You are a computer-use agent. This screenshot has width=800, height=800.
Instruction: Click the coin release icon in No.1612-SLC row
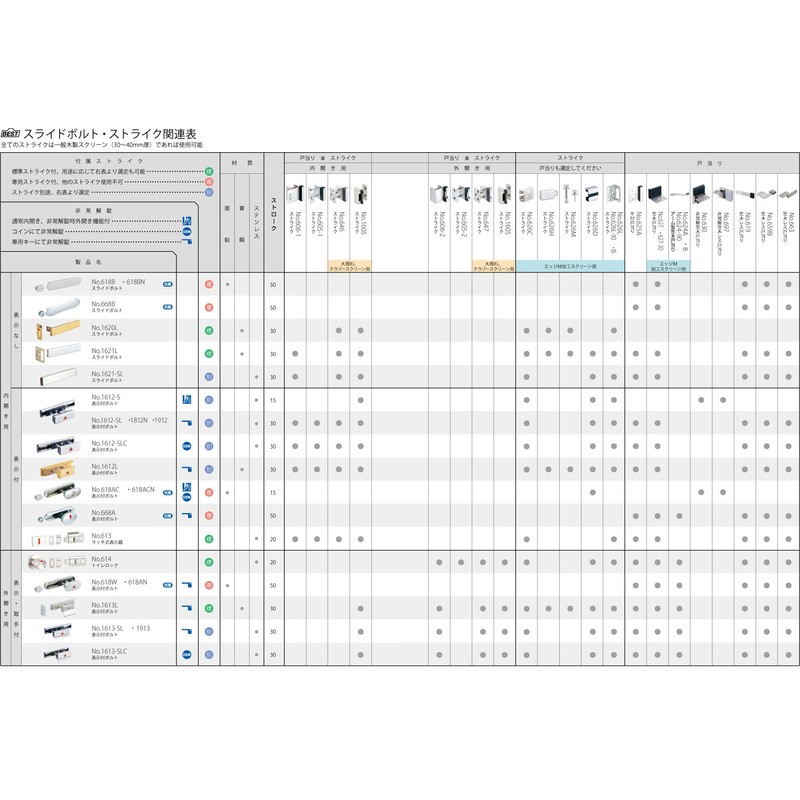186,445
